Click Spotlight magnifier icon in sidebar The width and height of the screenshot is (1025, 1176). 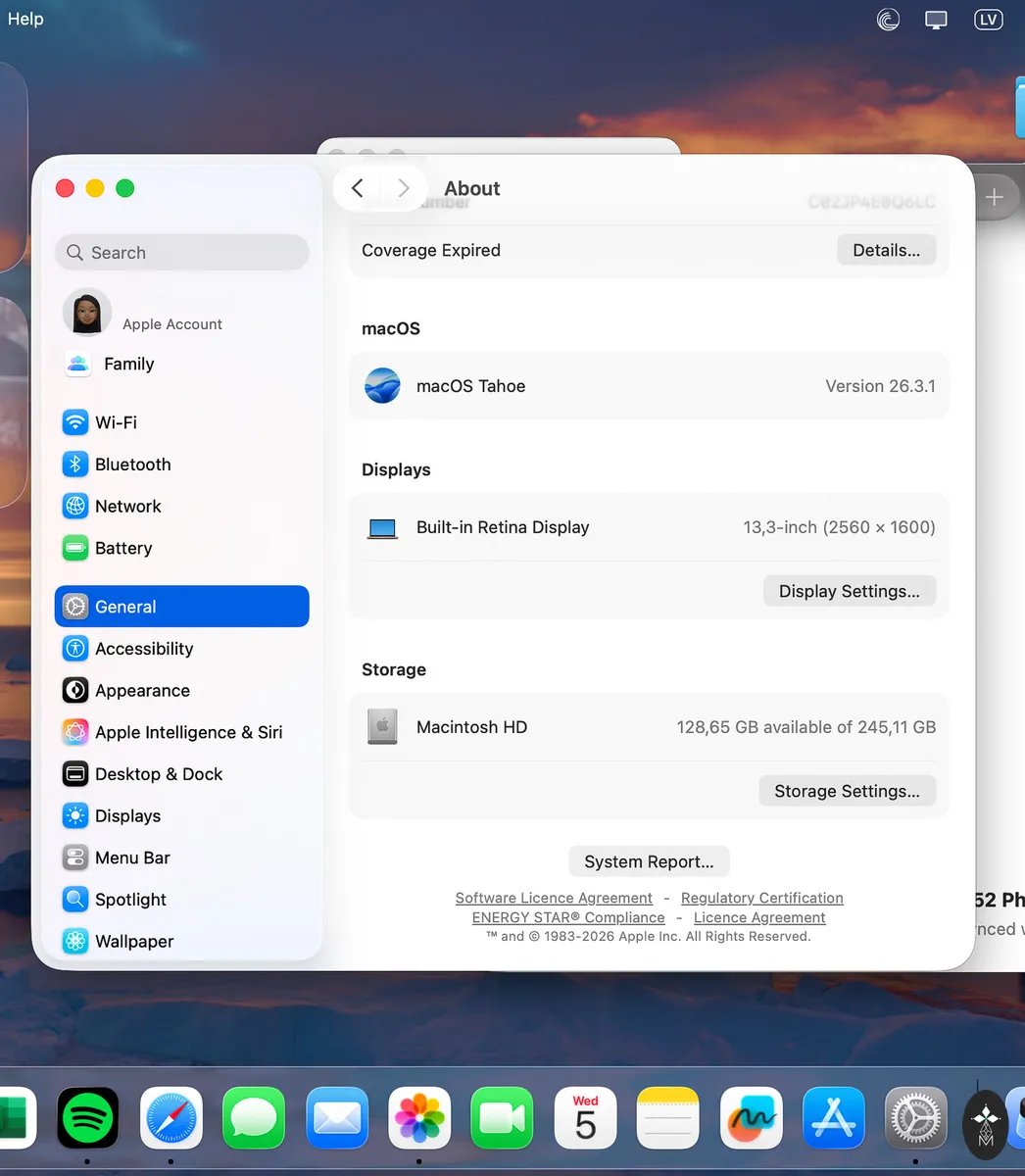pyautogui.click(x=75, y=900)
